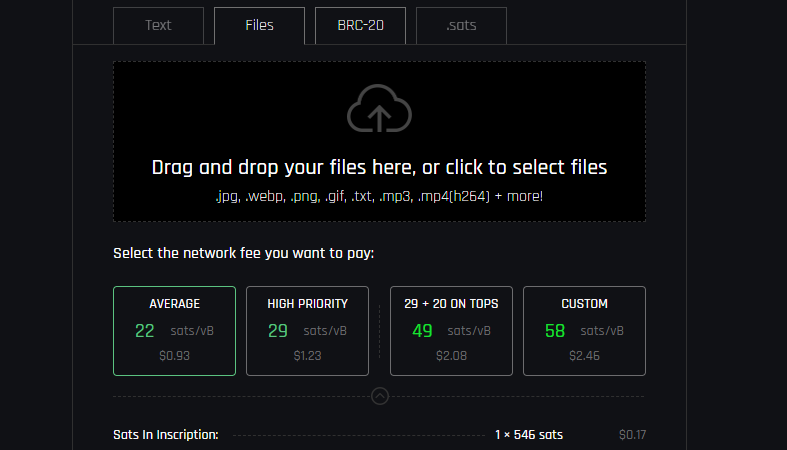
Task: Collapse fee options with the circled chevron
Action: [380, 396]
